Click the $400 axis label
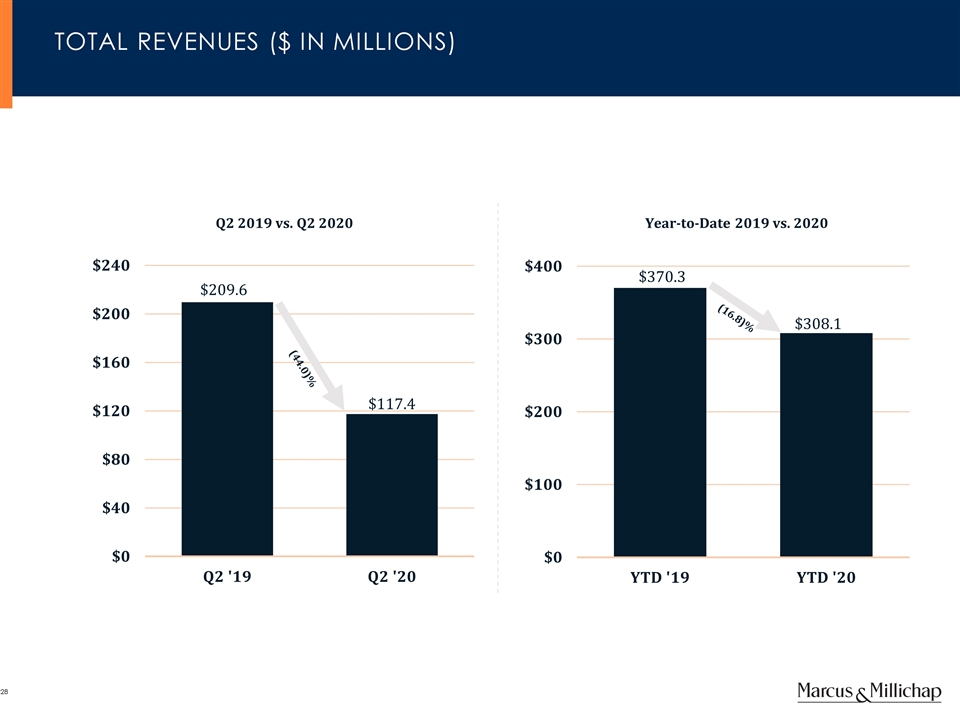The image size is (960, 720). pyautogui.click(x=542, y=266)
